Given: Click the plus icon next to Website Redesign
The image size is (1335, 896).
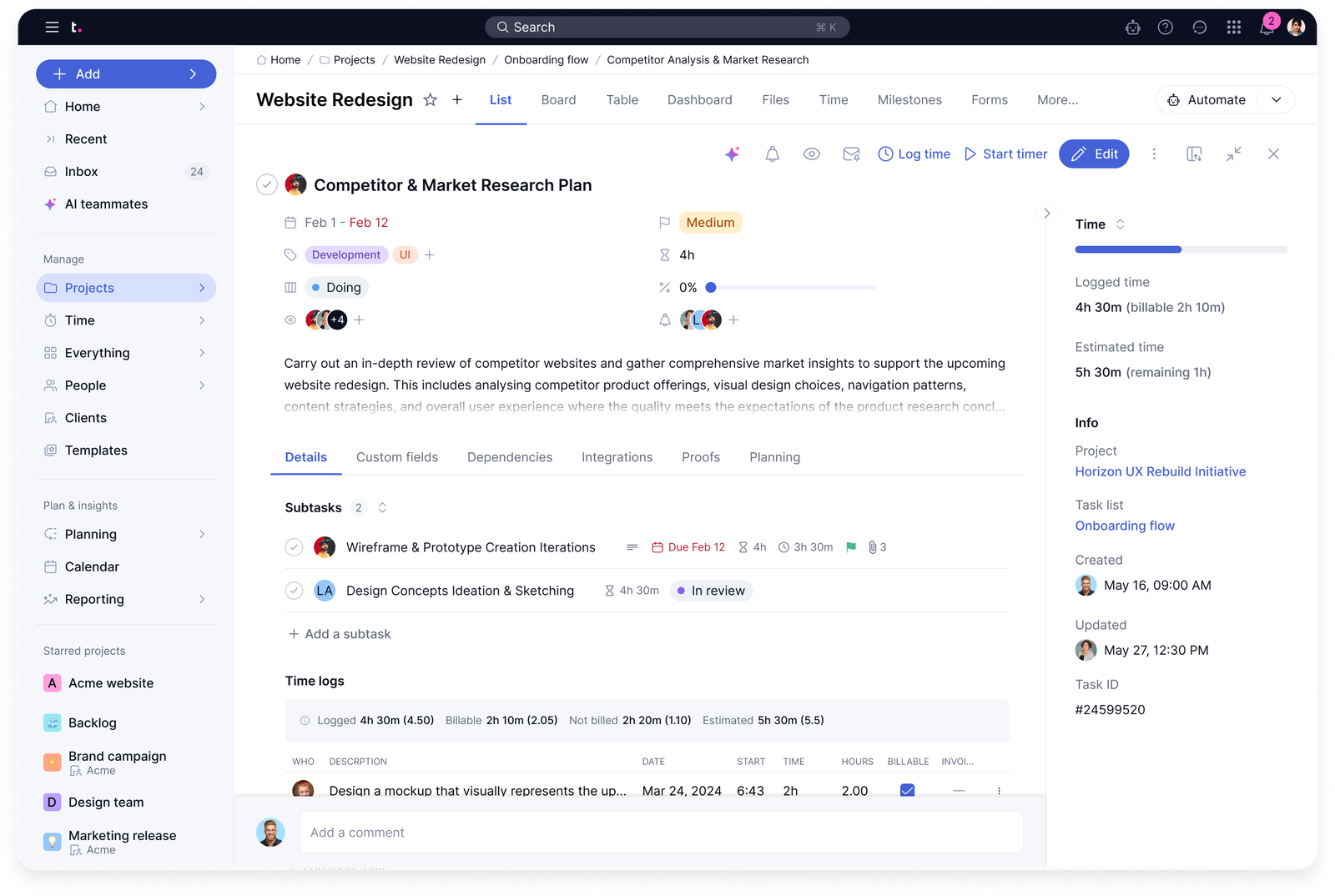Looking at the screenshot, I should 457,100.
